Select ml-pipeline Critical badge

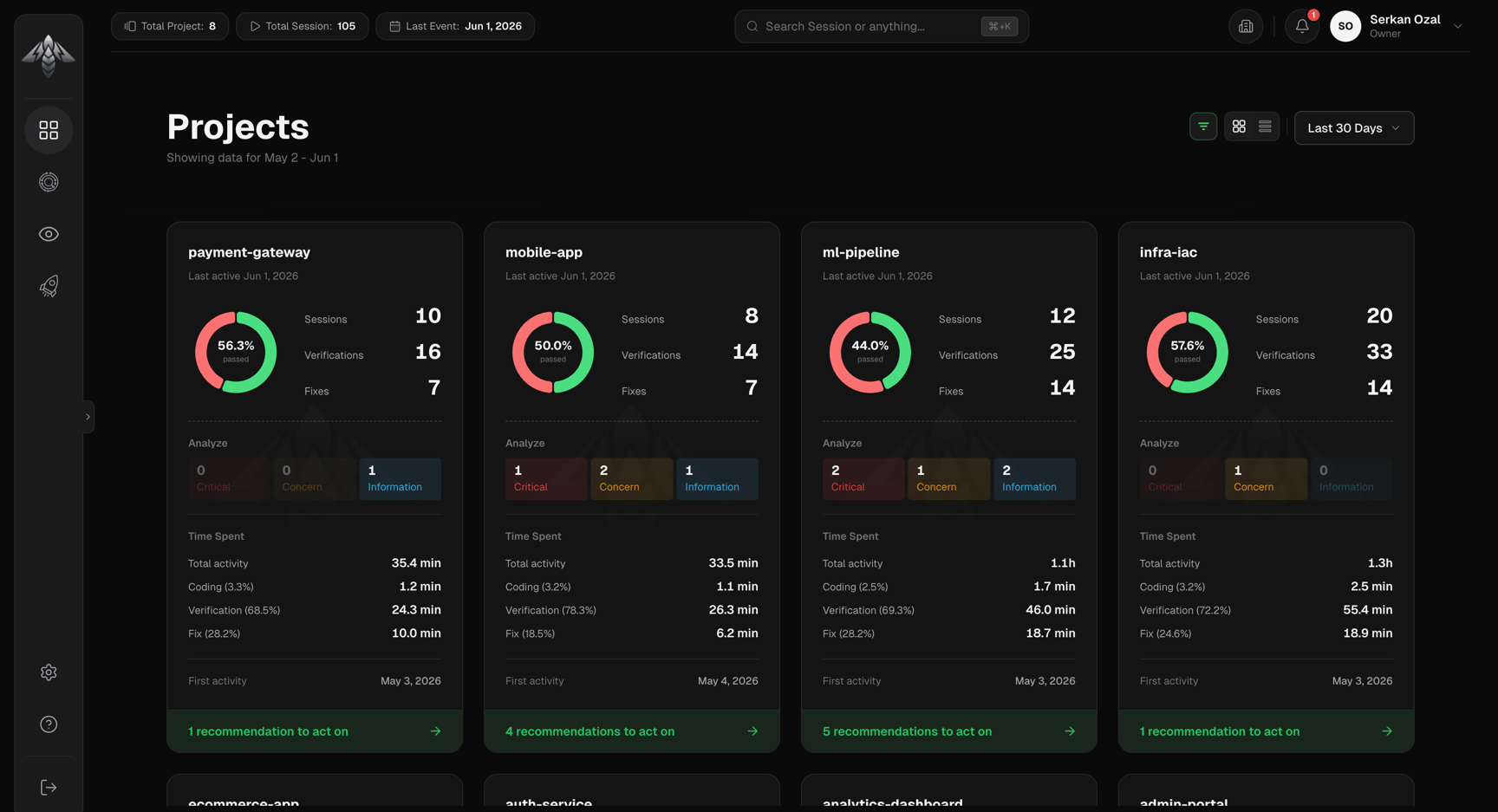tap(863, 478)
